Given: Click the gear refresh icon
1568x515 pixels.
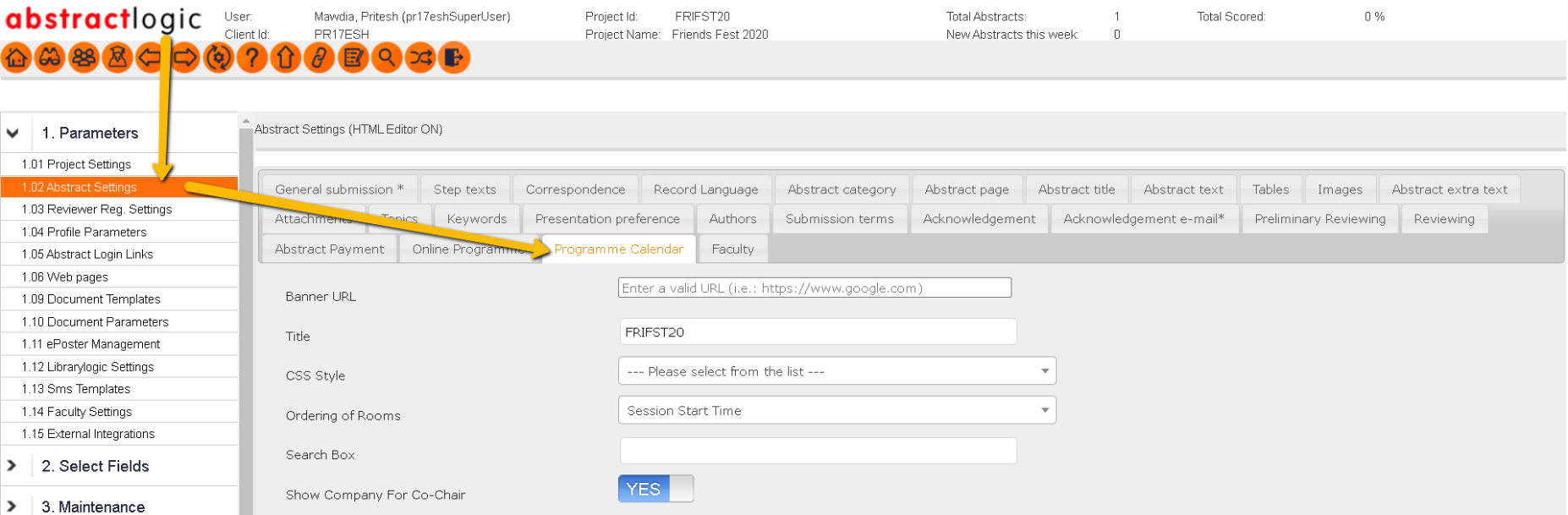Looking at the screenshot, I should (x=218, y=58).
